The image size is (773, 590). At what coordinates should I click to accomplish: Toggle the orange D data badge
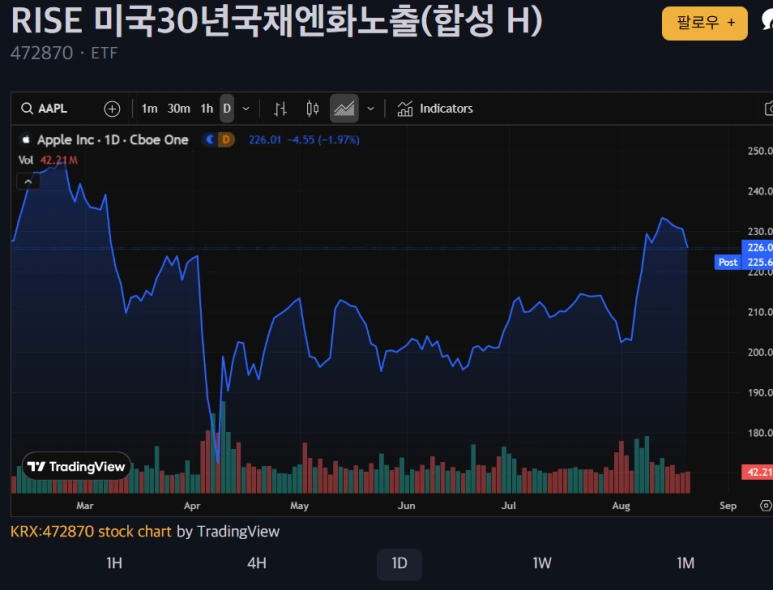(x=226, y=139)
